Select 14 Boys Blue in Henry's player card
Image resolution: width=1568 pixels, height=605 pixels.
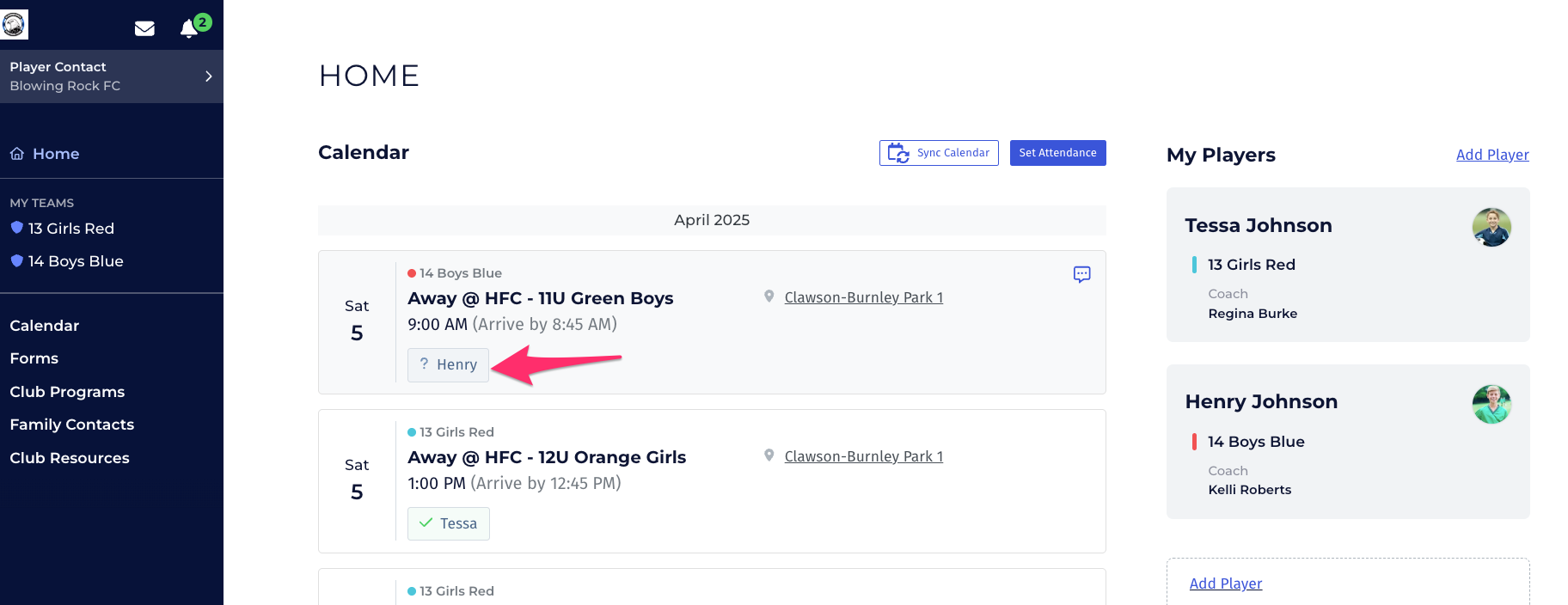click(x=1256, y=442)
